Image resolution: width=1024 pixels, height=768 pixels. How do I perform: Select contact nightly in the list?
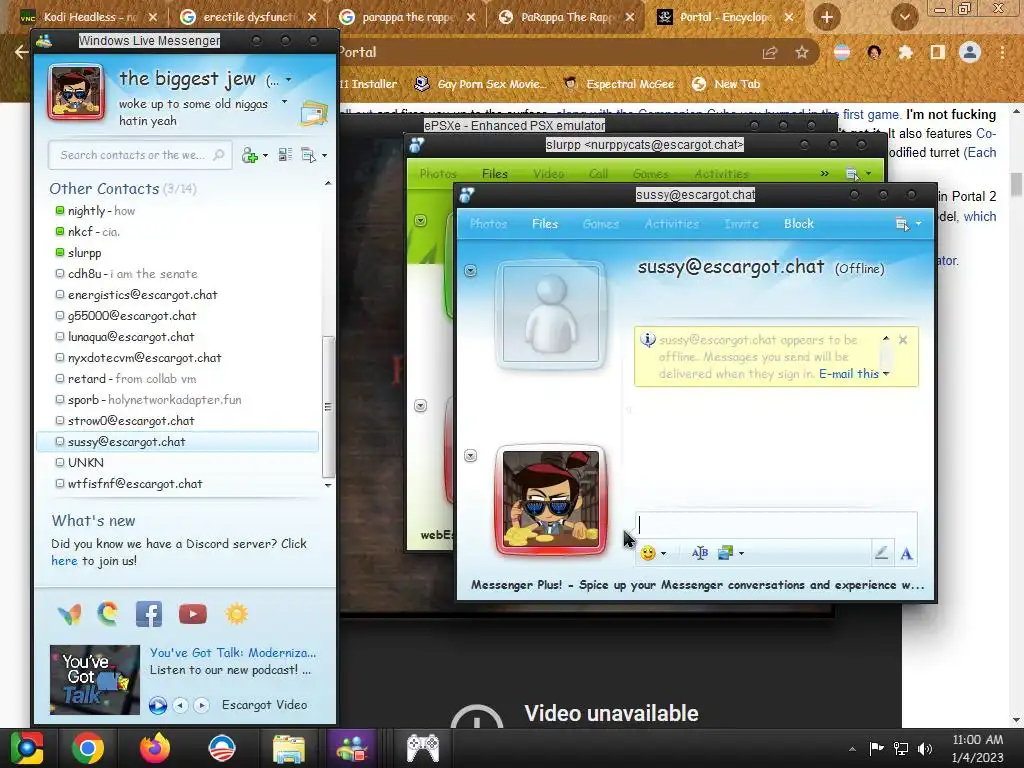pyautogui.click(x=176, y=211)
